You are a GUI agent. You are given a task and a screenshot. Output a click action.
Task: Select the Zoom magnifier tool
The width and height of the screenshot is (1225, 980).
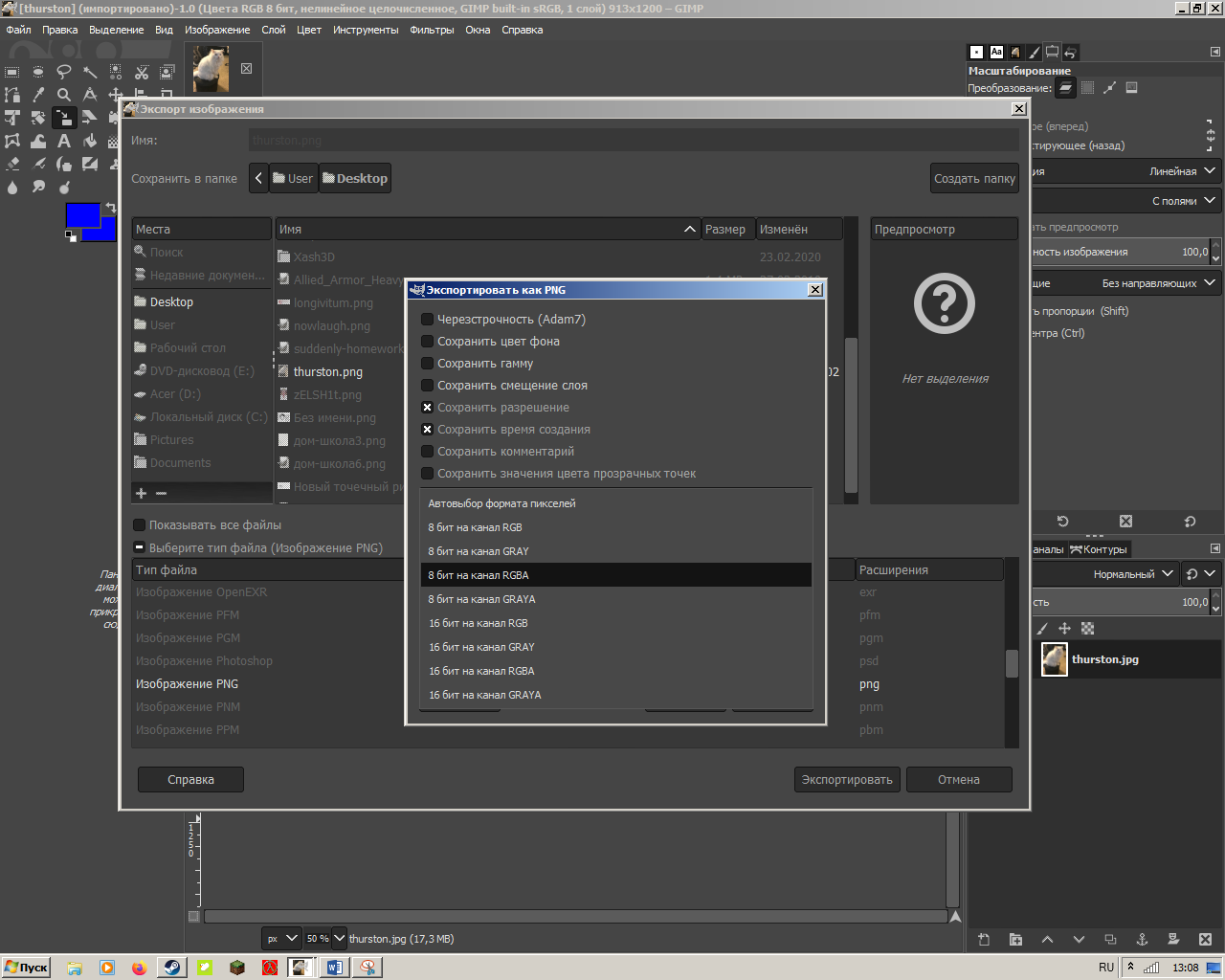[64, 95]
